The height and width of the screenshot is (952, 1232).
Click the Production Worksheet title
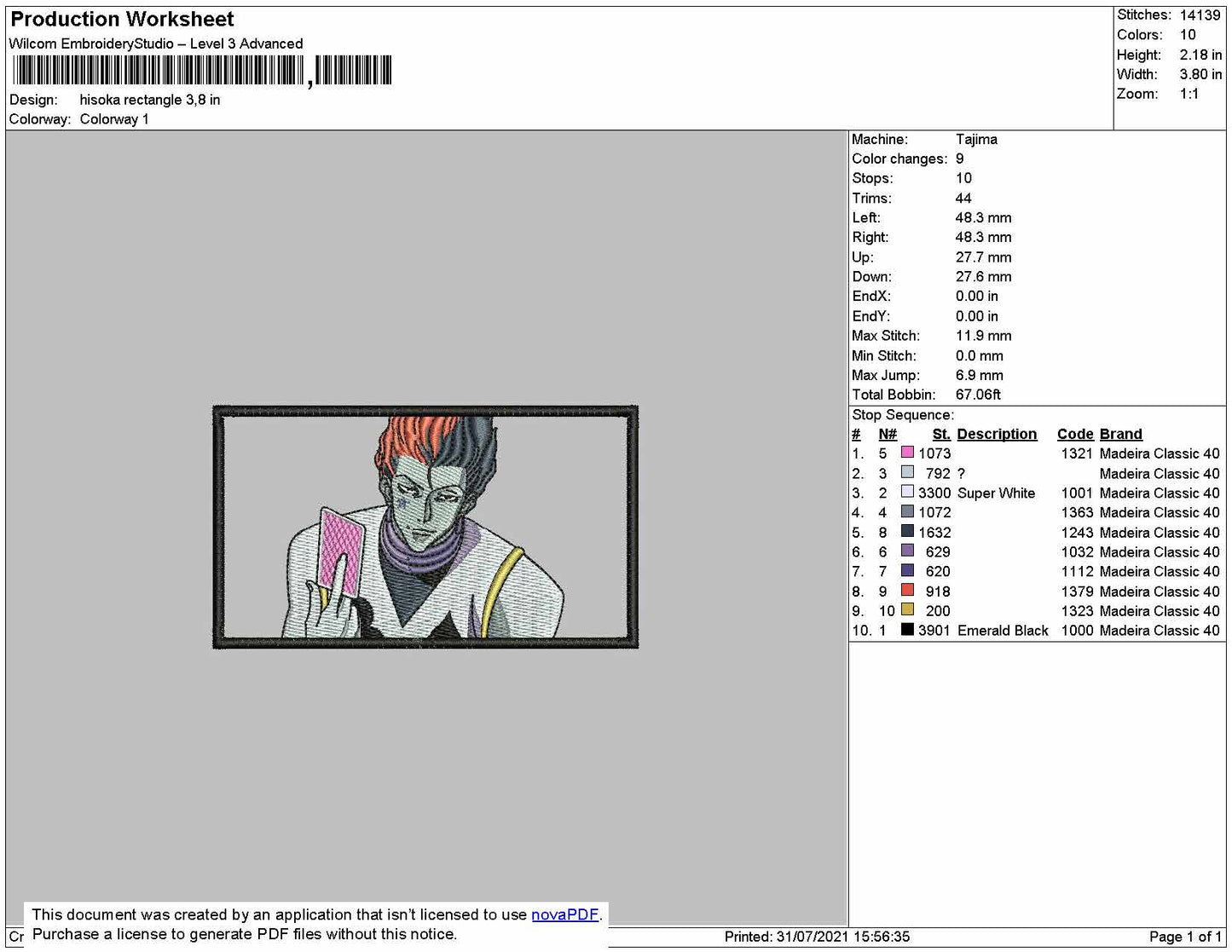(x=122, y=20)
